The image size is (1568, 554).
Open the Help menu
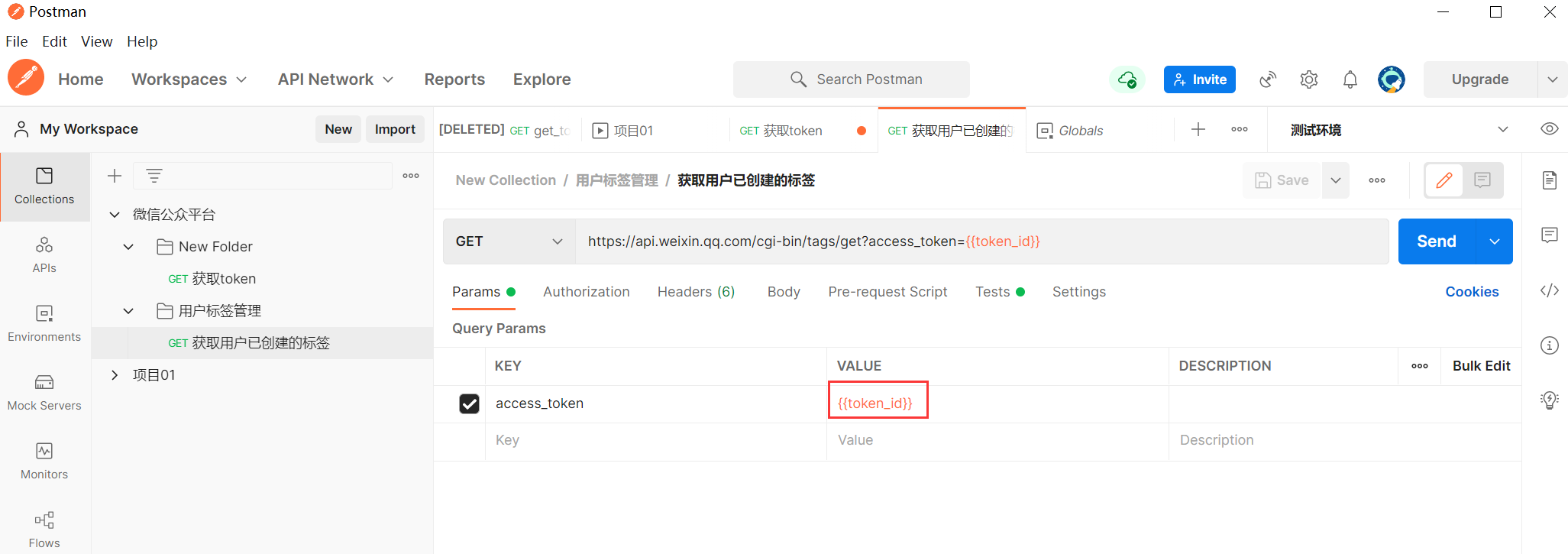click(142, 41)
